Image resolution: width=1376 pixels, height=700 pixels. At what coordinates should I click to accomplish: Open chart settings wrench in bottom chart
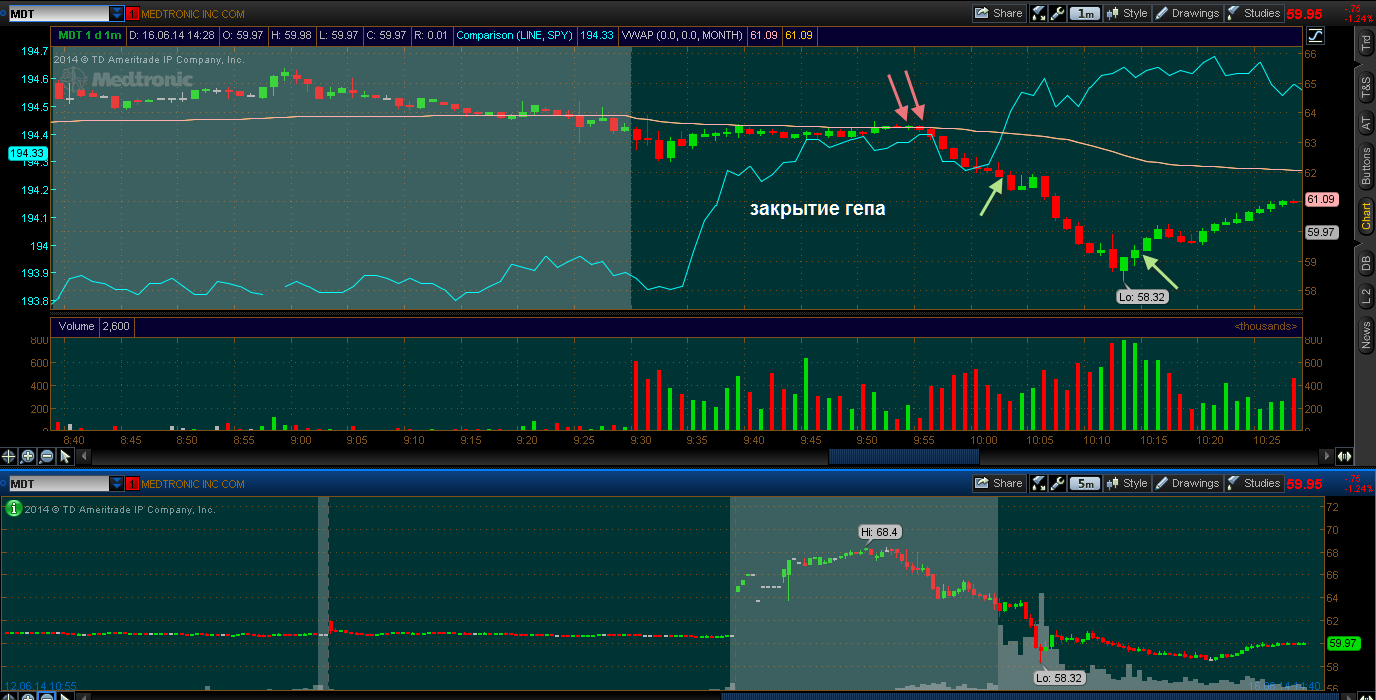(x=1057, y=483)
